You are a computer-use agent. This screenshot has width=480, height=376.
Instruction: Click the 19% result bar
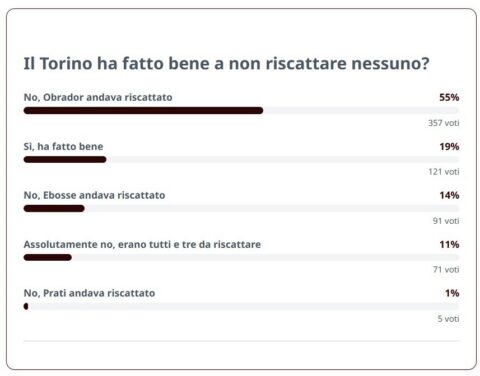65,160
